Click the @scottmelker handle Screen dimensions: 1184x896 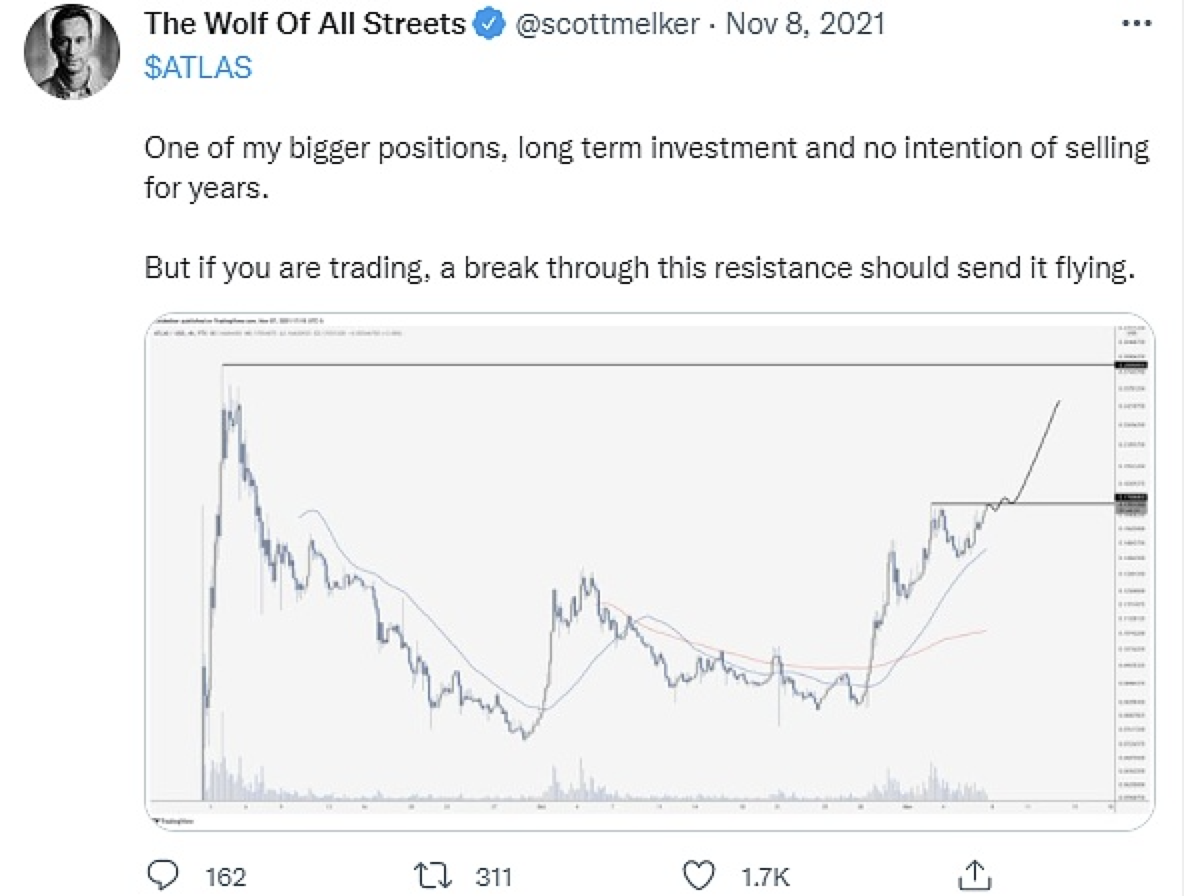tap(607, 24)
